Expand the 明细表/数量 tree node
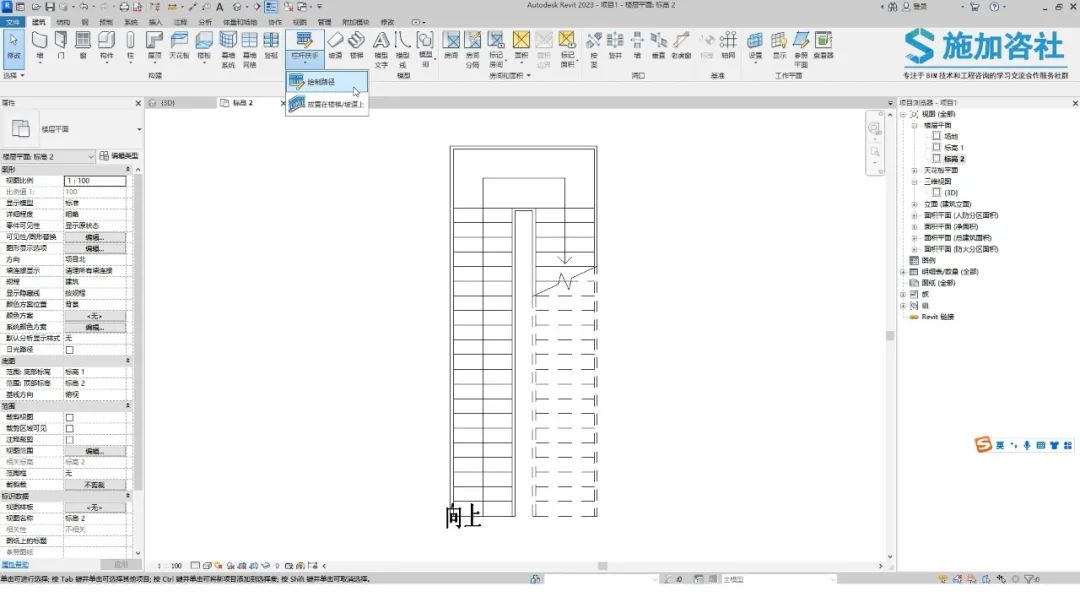Screen dimensions: 1080x608 click(903, 272)
